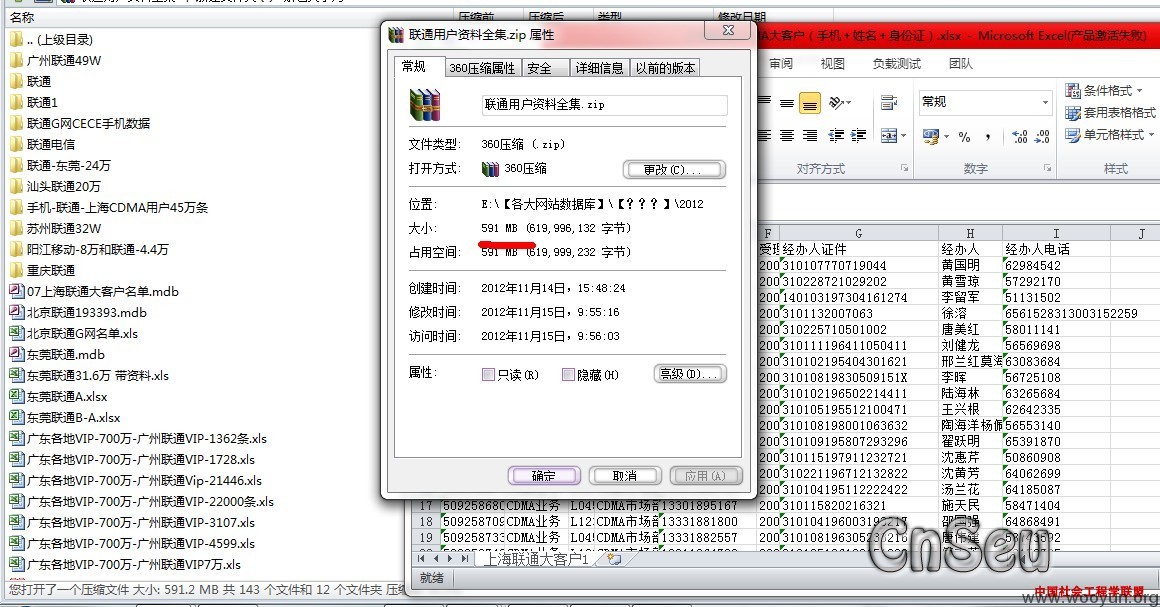Select the 广州联通49W folder in archive list

point(56,60)
